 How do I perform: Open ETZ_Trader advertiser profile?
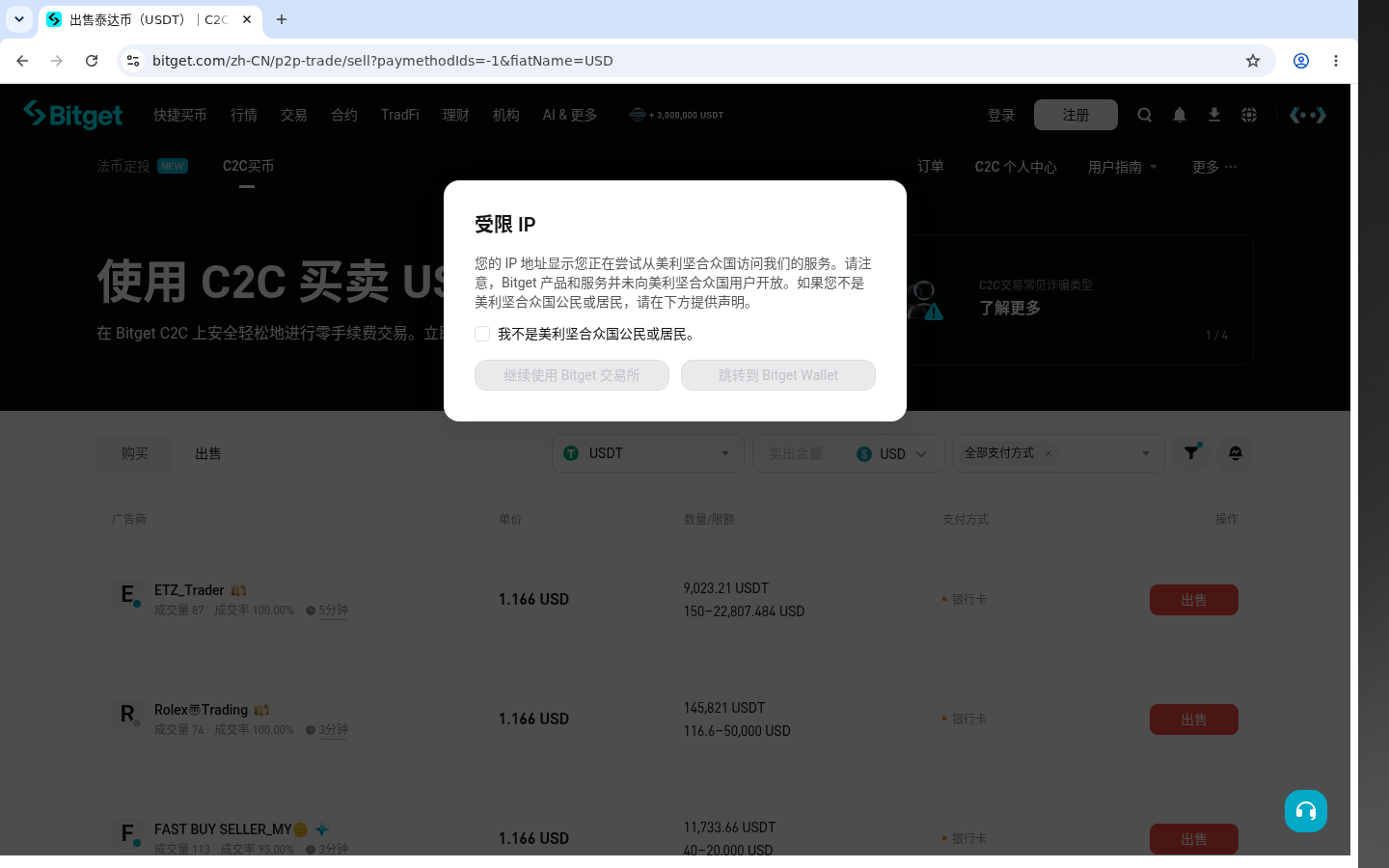[x=189, y=590]
